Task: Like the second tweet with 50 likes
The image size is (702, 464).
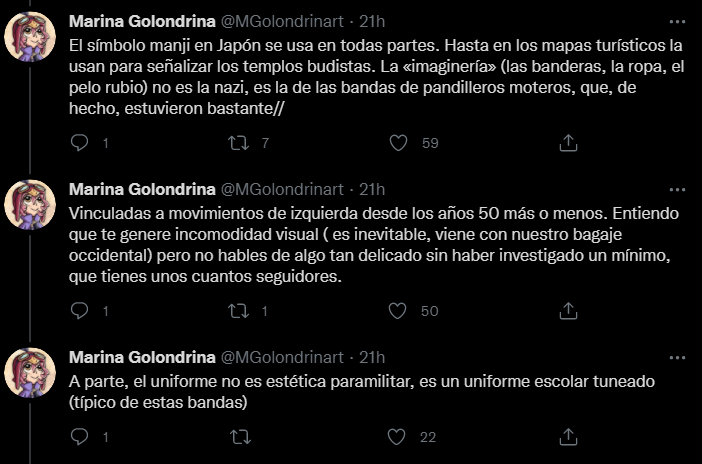Action: pos(398,311)
